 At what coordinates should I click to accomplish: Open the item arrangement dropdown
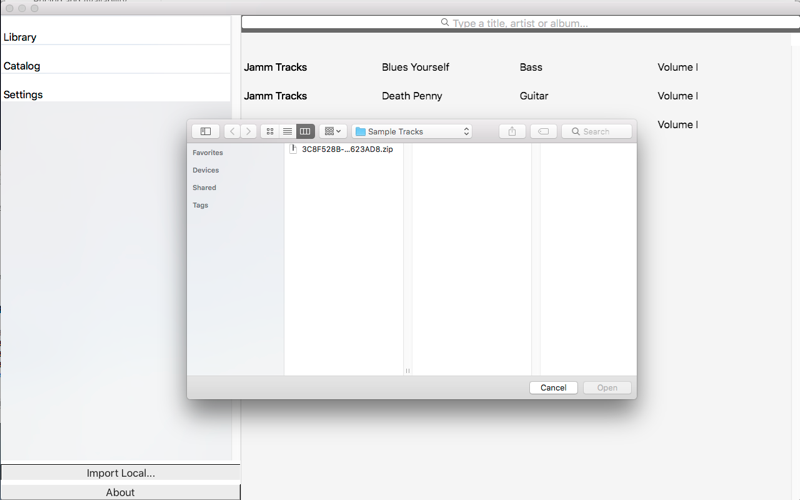click(333, 132)
